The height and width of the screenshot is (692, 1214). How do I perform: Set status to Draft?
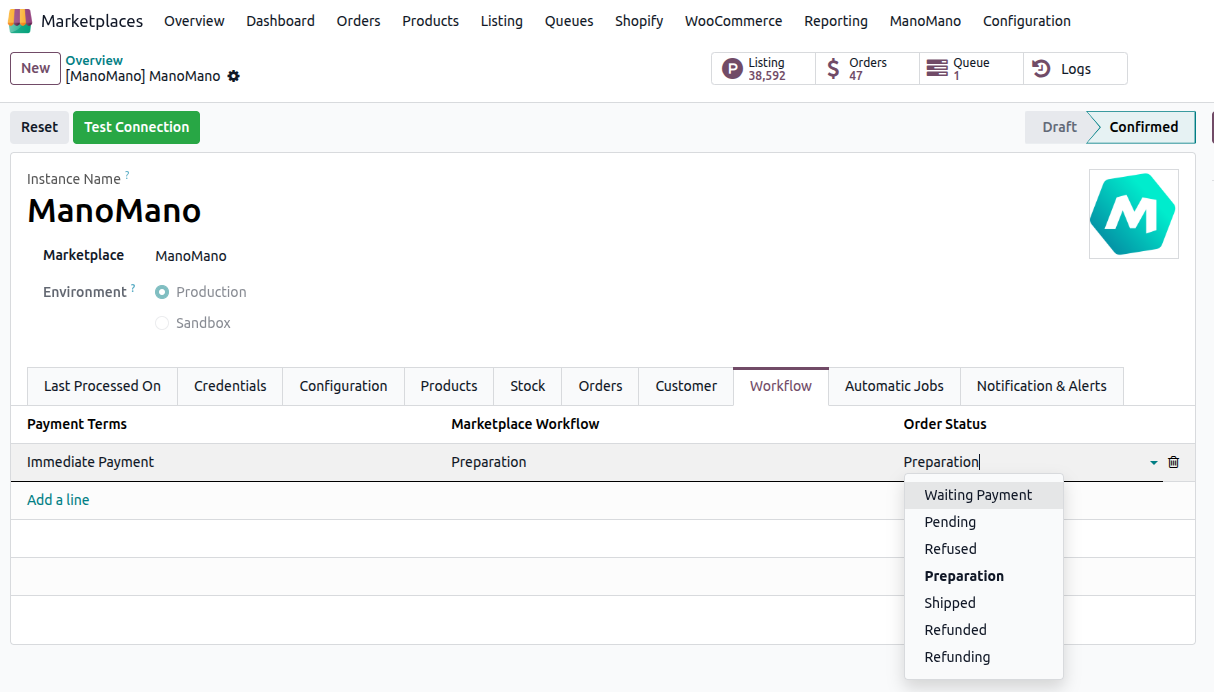1059,127
